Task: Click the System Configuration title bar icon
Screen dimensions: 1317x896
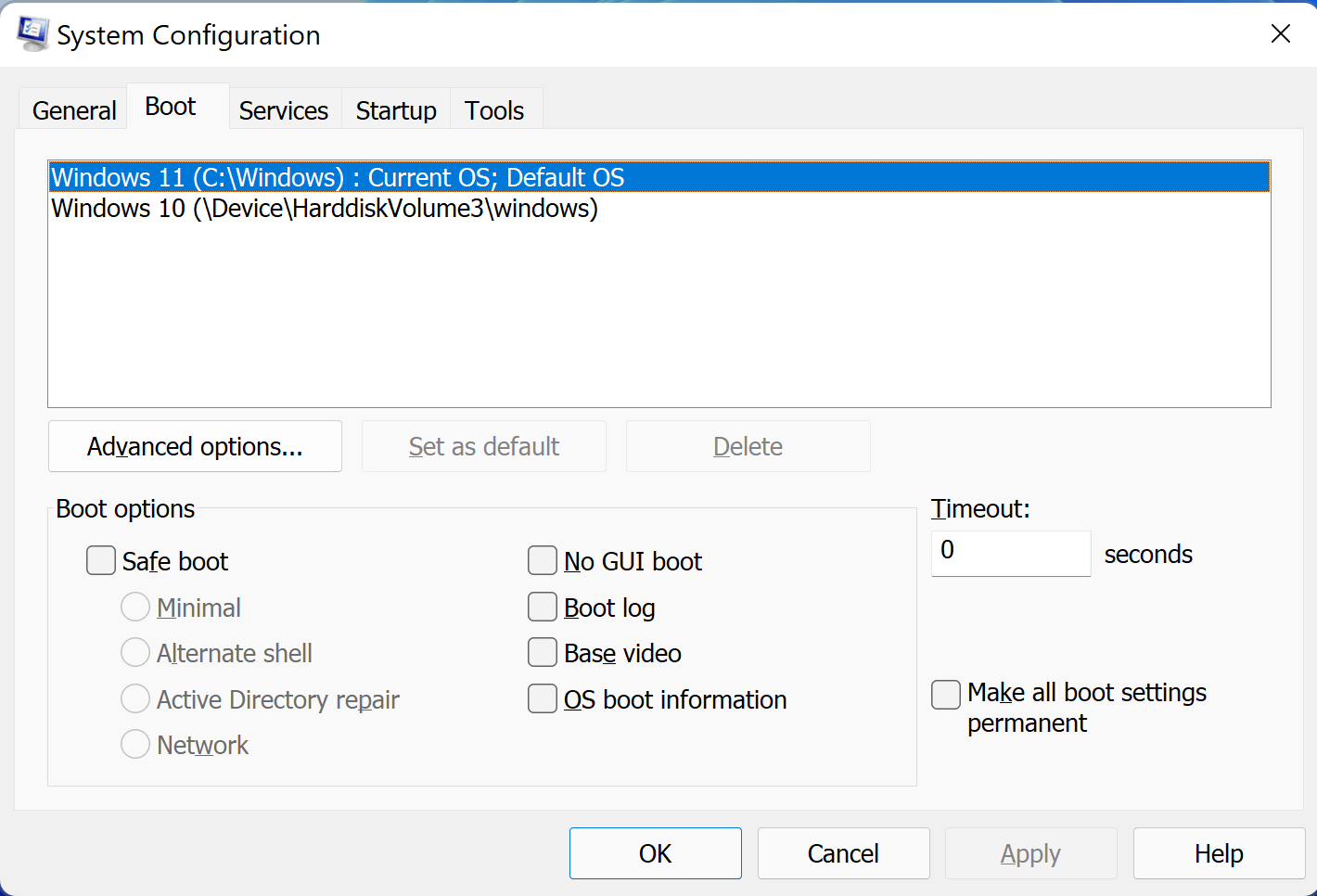Action: (x=32, y=34)
